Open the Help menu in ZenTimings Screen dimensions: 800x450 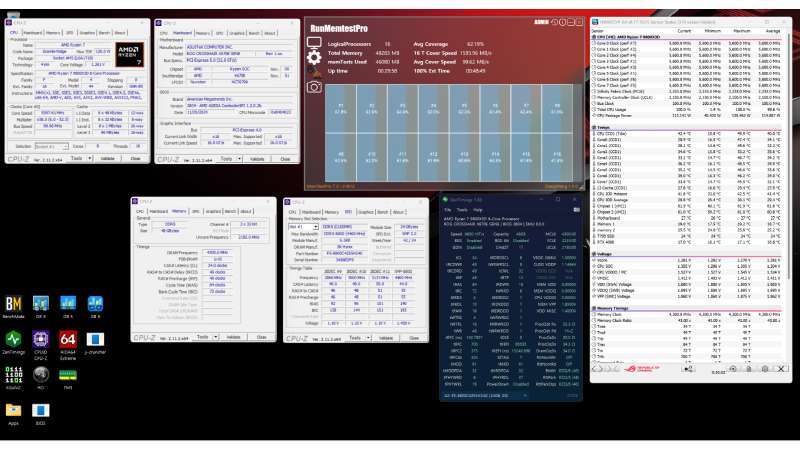coord(478,210)
